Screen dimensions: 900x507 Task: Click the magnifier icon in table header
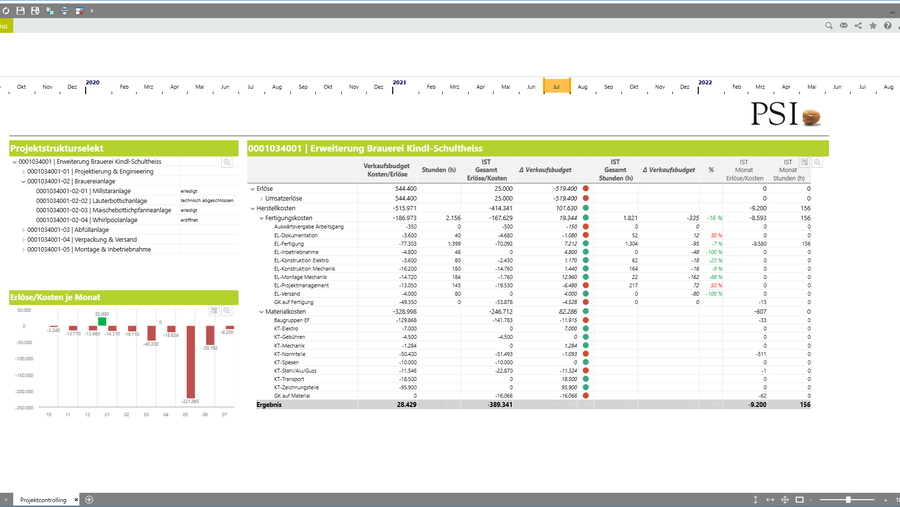click(x=817, y=162)
